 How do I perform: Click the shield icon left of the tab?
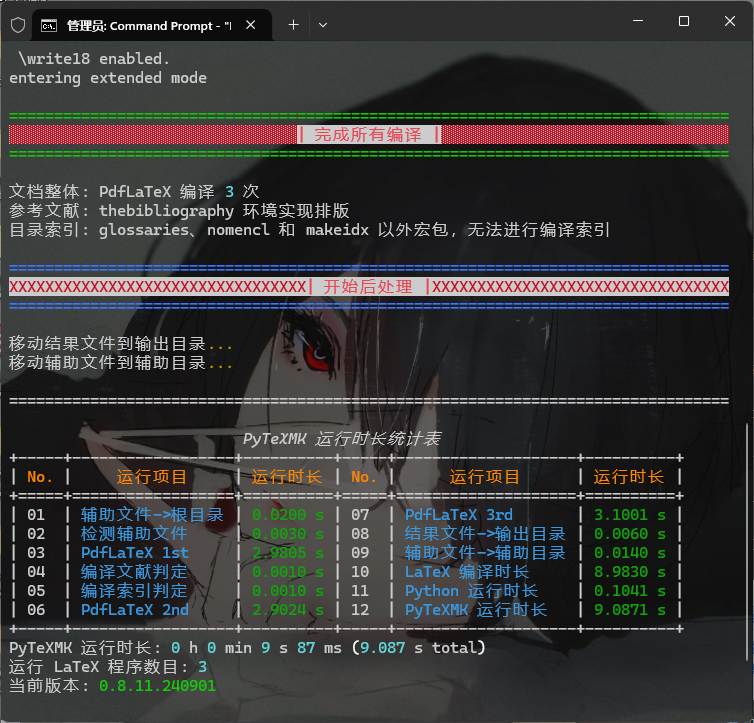pos(18,25)
